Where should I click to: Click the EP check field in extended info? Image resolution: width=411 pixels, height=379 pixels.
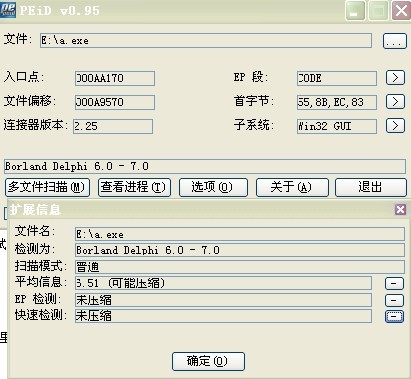(223, 300)
